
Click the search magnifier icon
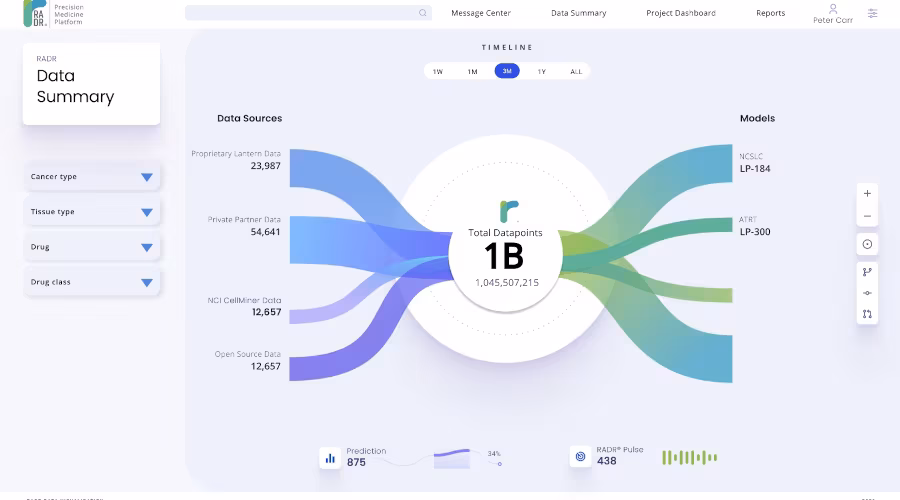click(422, 13)
